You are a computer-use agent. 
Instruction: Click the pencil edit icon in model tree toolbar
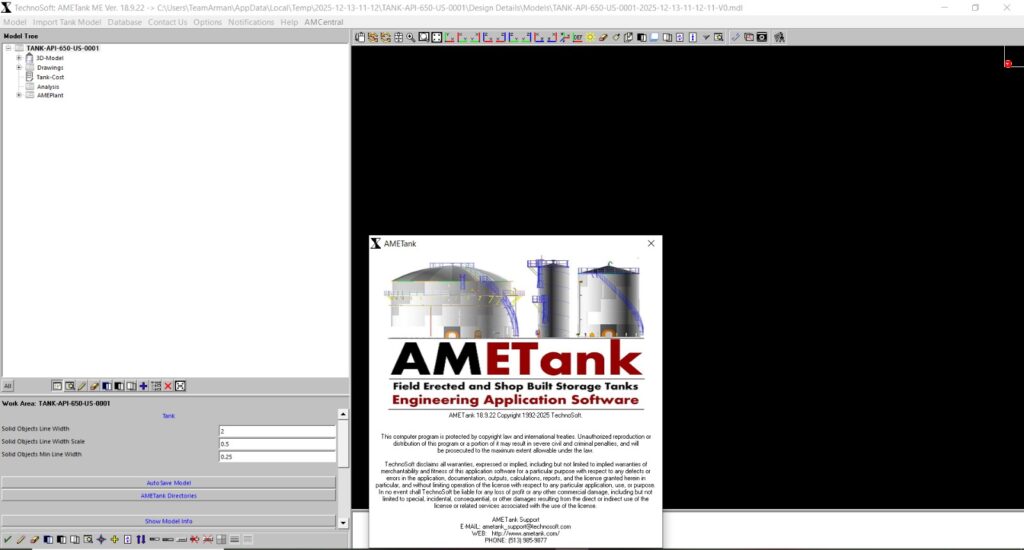pos(82,386)
